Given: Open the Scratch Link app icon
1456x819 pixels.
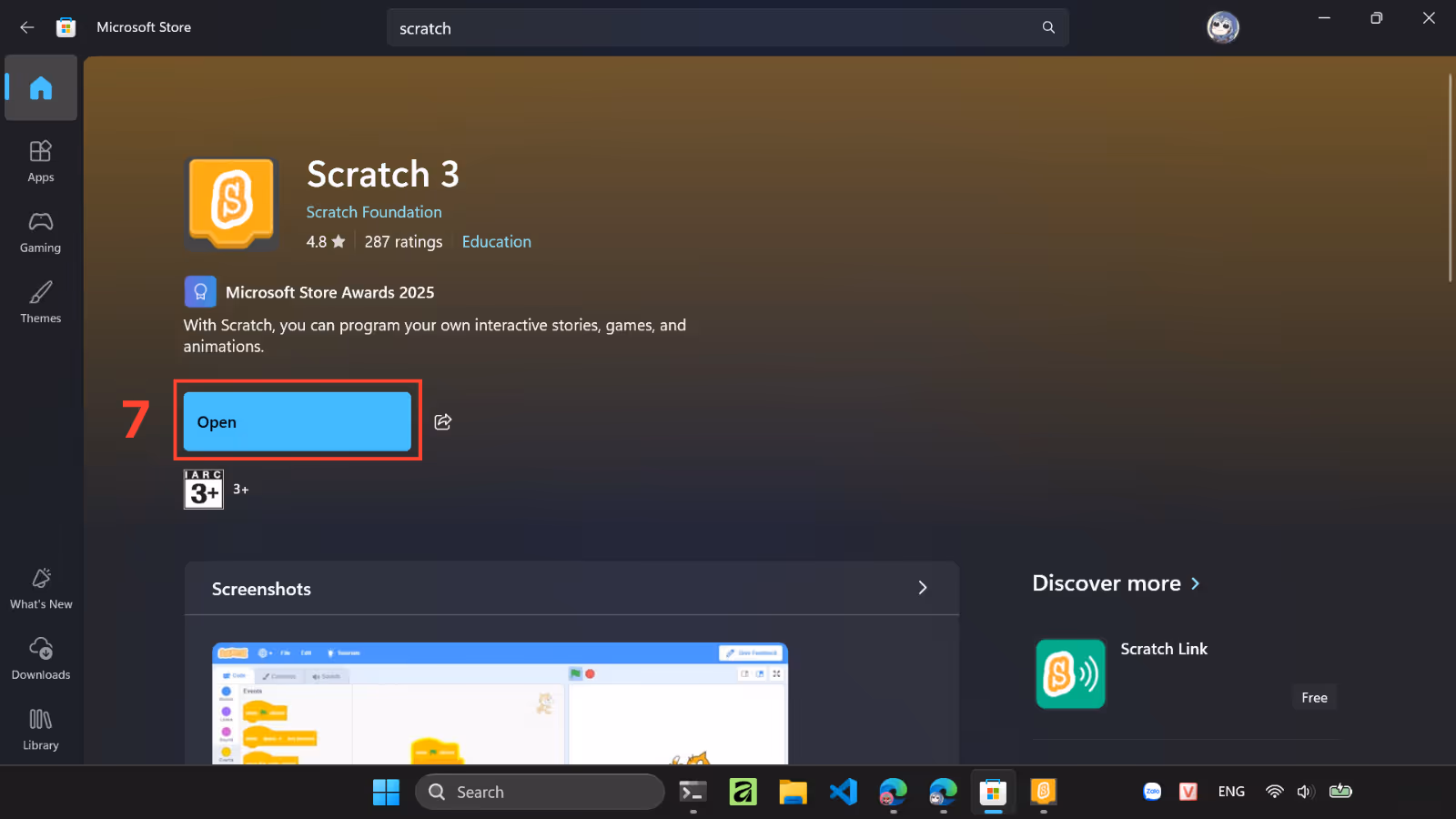Looking at the screenshot, I should pos(1070,673).
